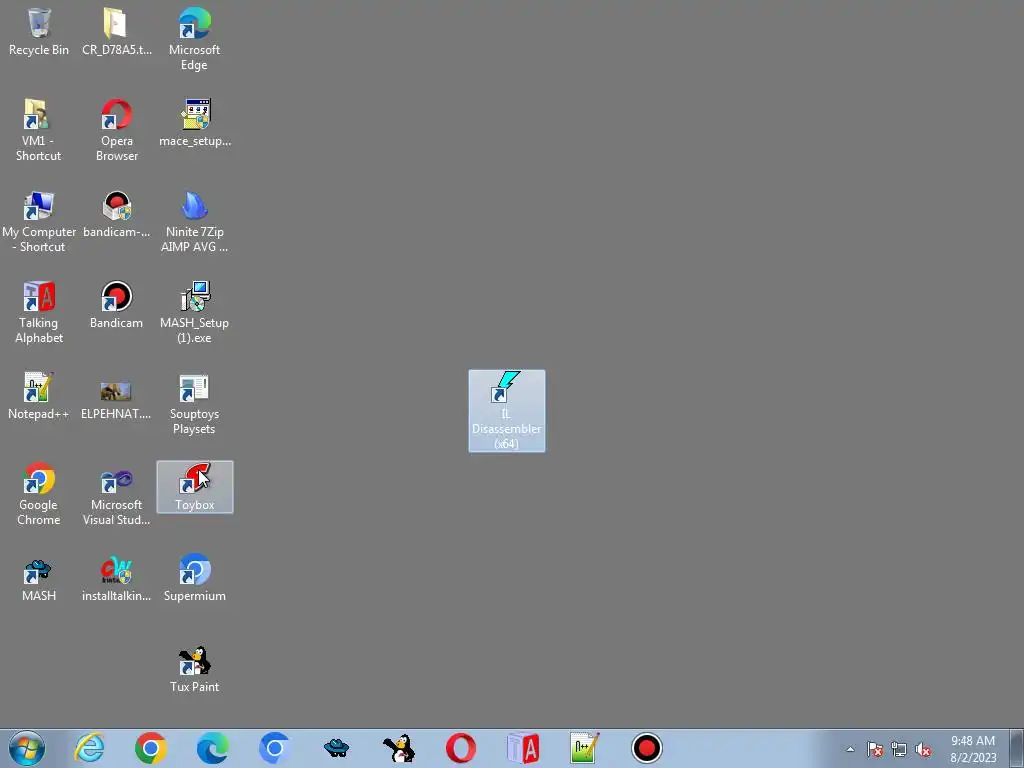Select the bandicam- installer desktop icon
The image size is (1024, 768).
pos(116,214)
